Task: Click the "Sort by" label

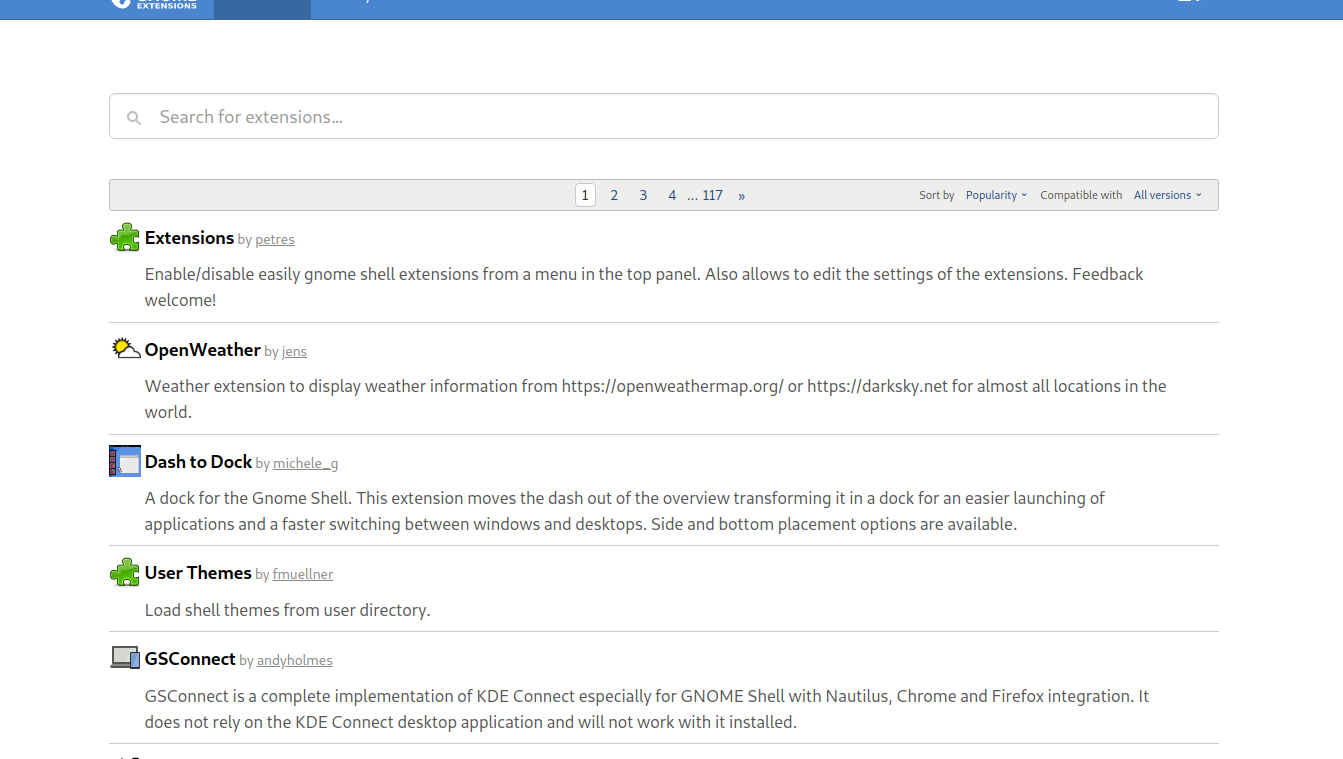Action: (x=937, y=195)
